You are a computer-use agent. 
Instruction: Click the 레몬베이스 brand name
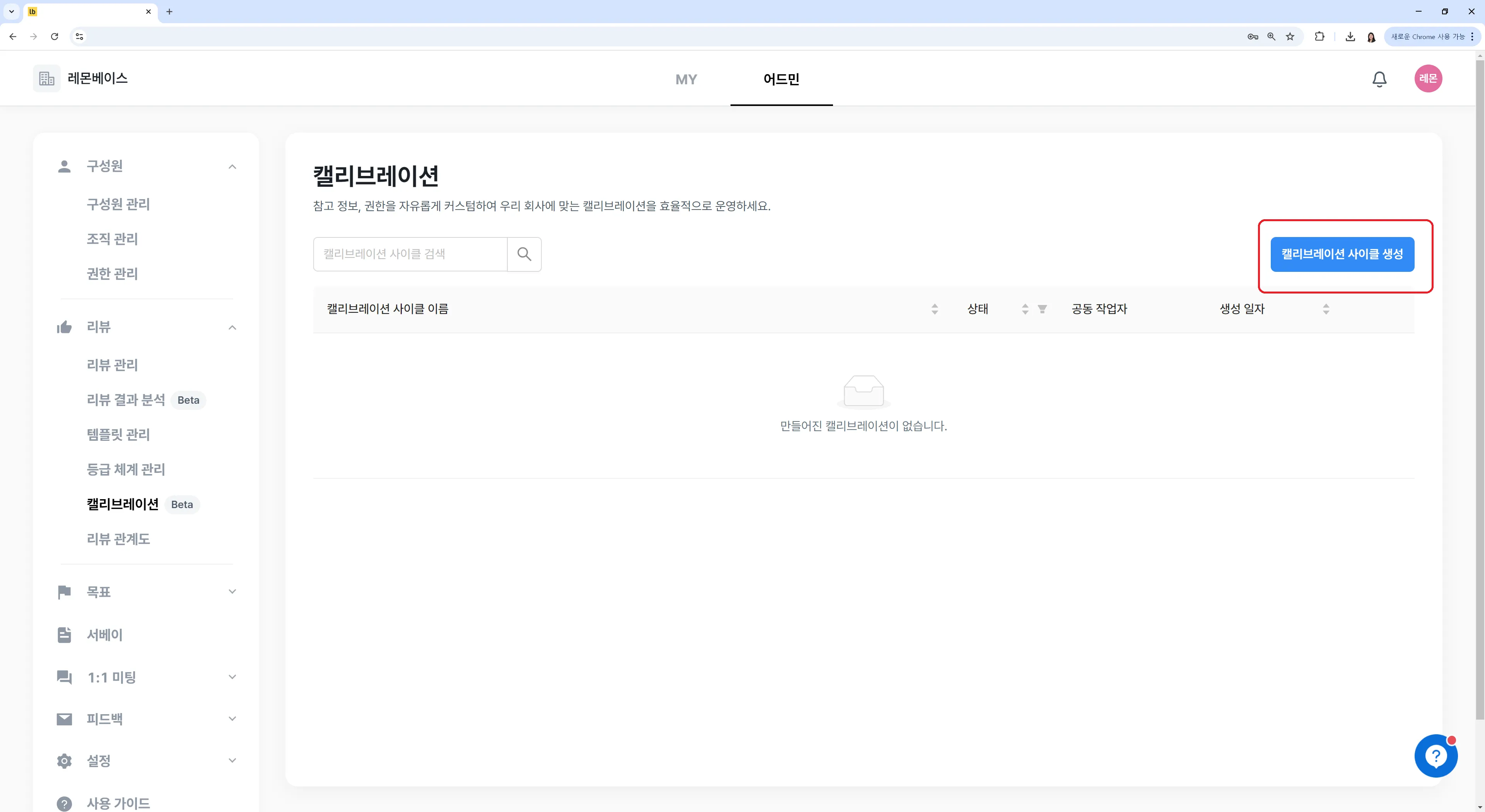click(97, 78)
